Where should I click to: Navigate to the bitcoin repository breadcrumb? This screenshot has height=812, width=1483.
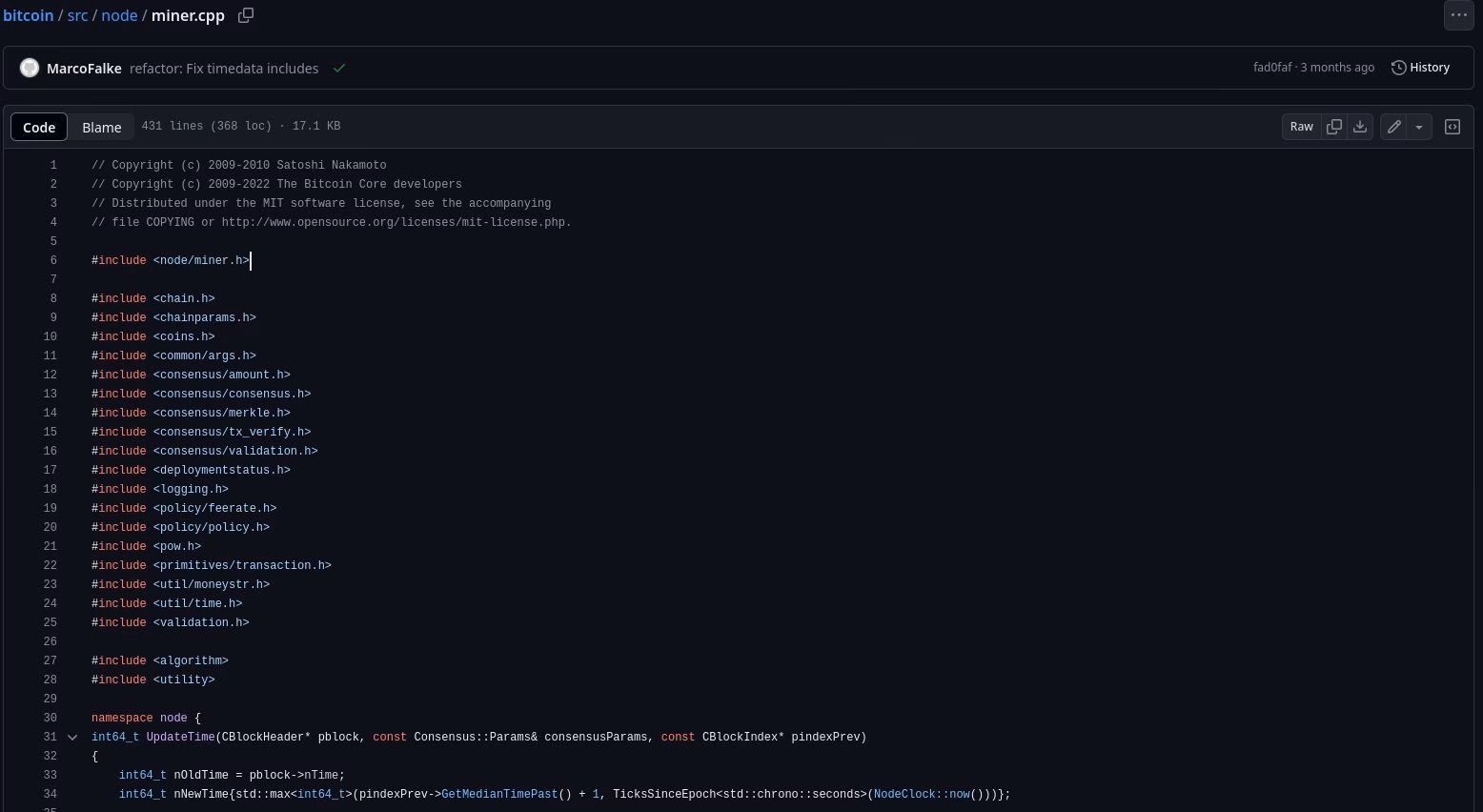(29, 15)
